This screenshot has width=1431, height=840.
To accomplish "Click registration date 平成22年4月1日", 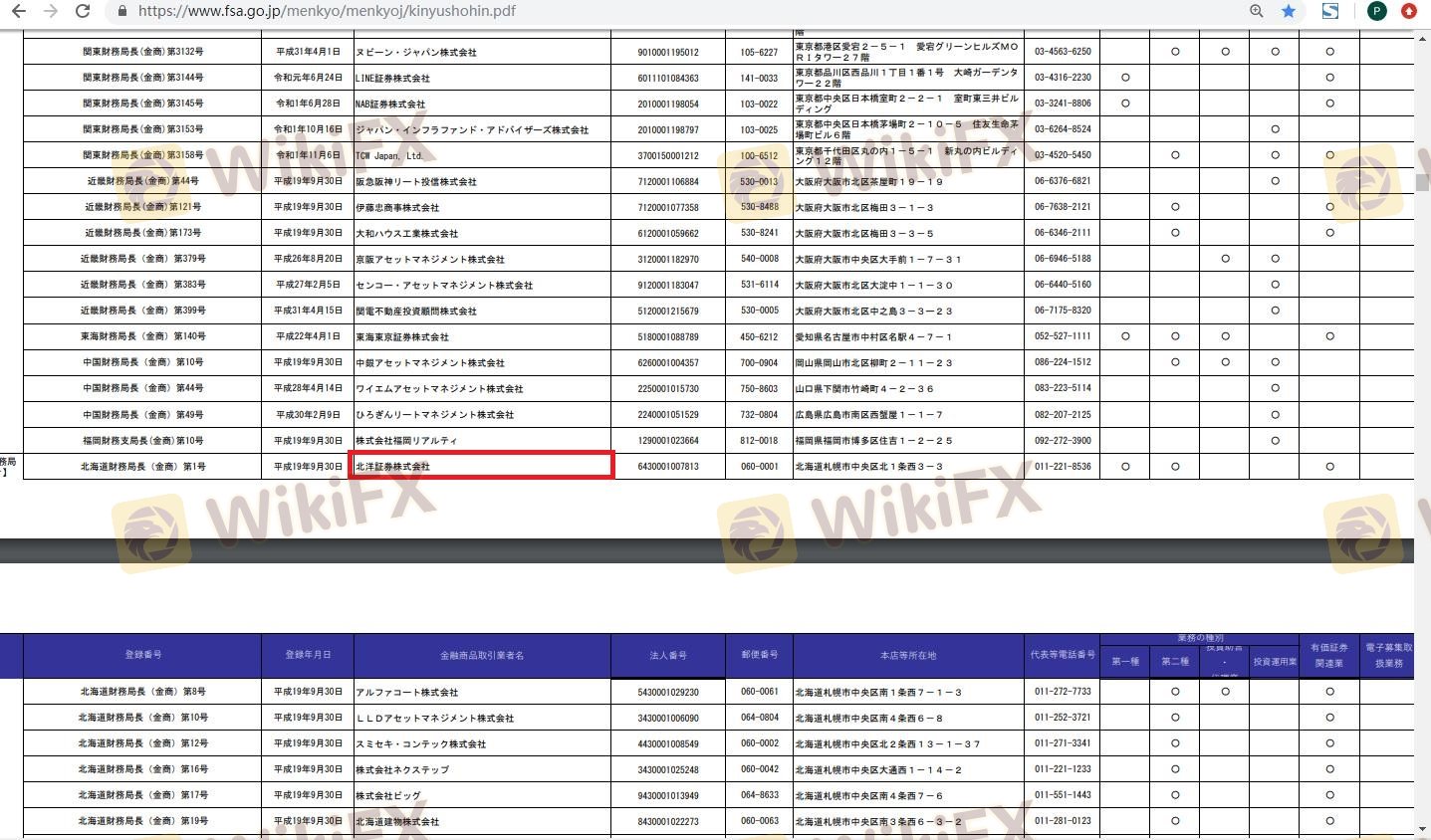I will (x=308, y=336).
